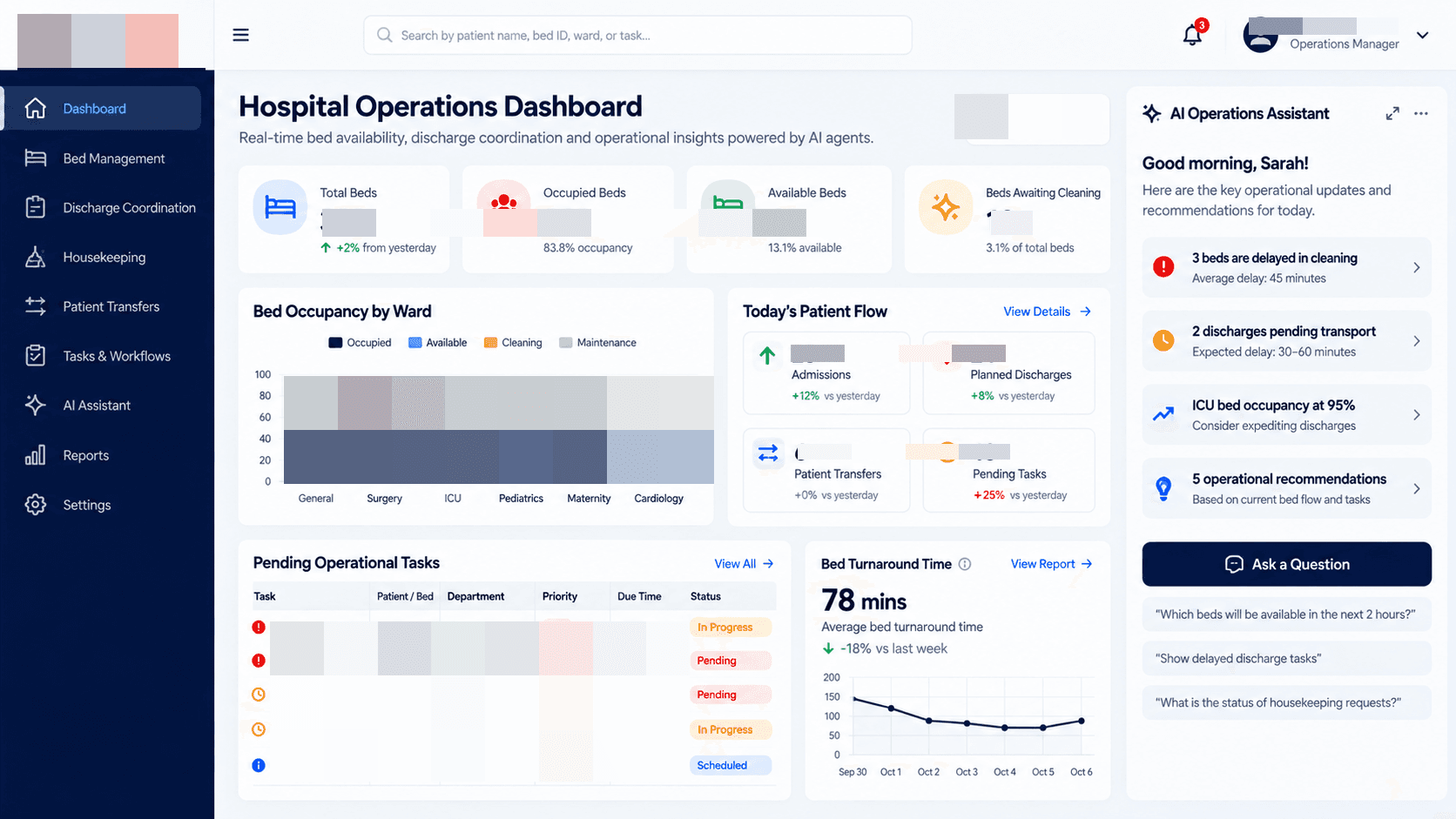
Task: Toggle the Available legend swatch
Action: pos(415,343)
